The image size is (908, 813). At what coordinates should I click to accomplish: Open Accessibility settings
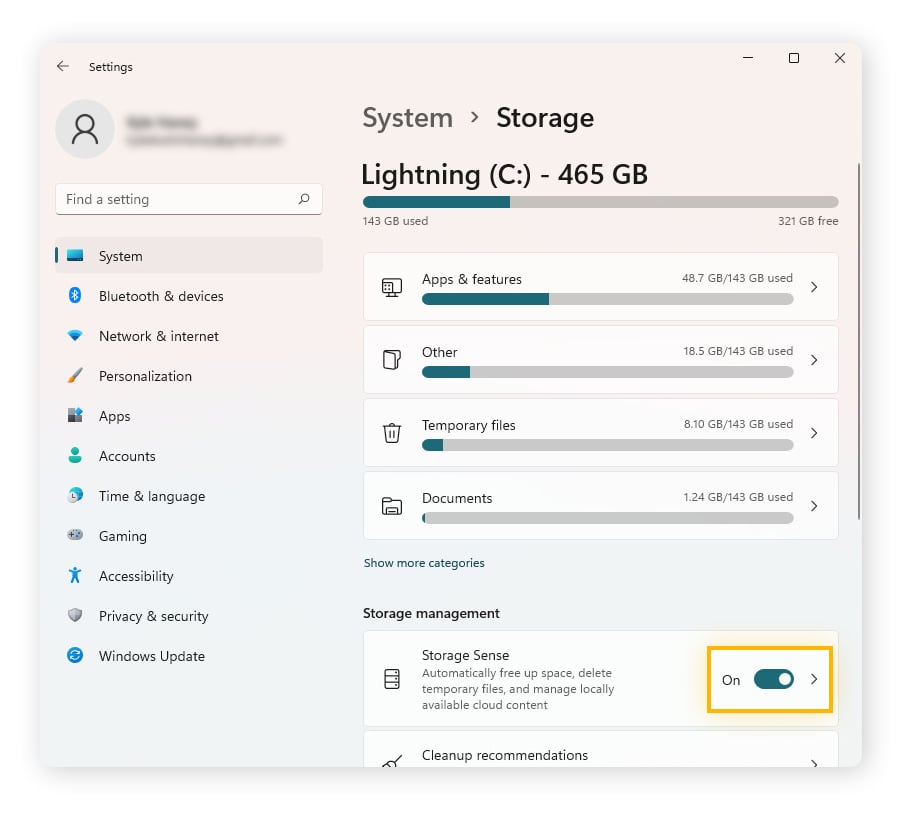[135, 576]
